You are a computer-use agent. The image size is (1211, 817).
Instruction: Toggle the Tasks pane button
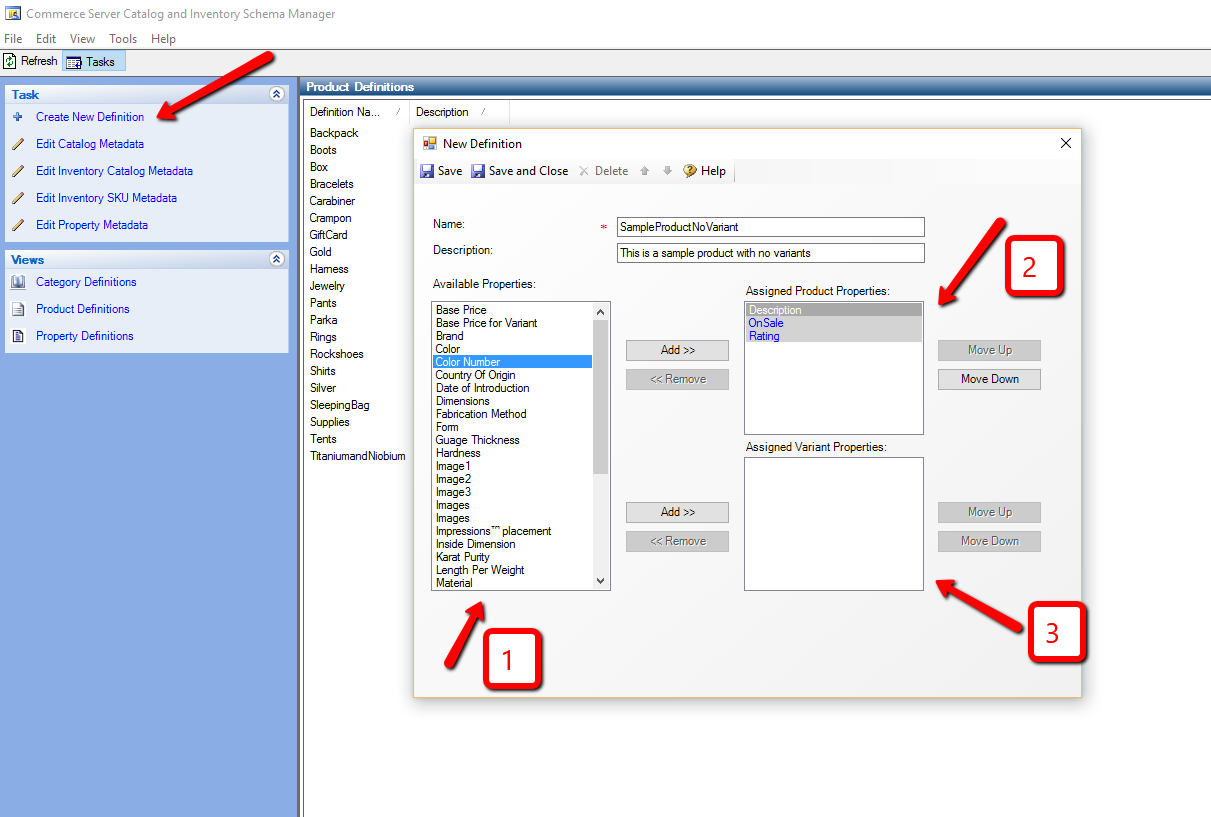(94, 61)
